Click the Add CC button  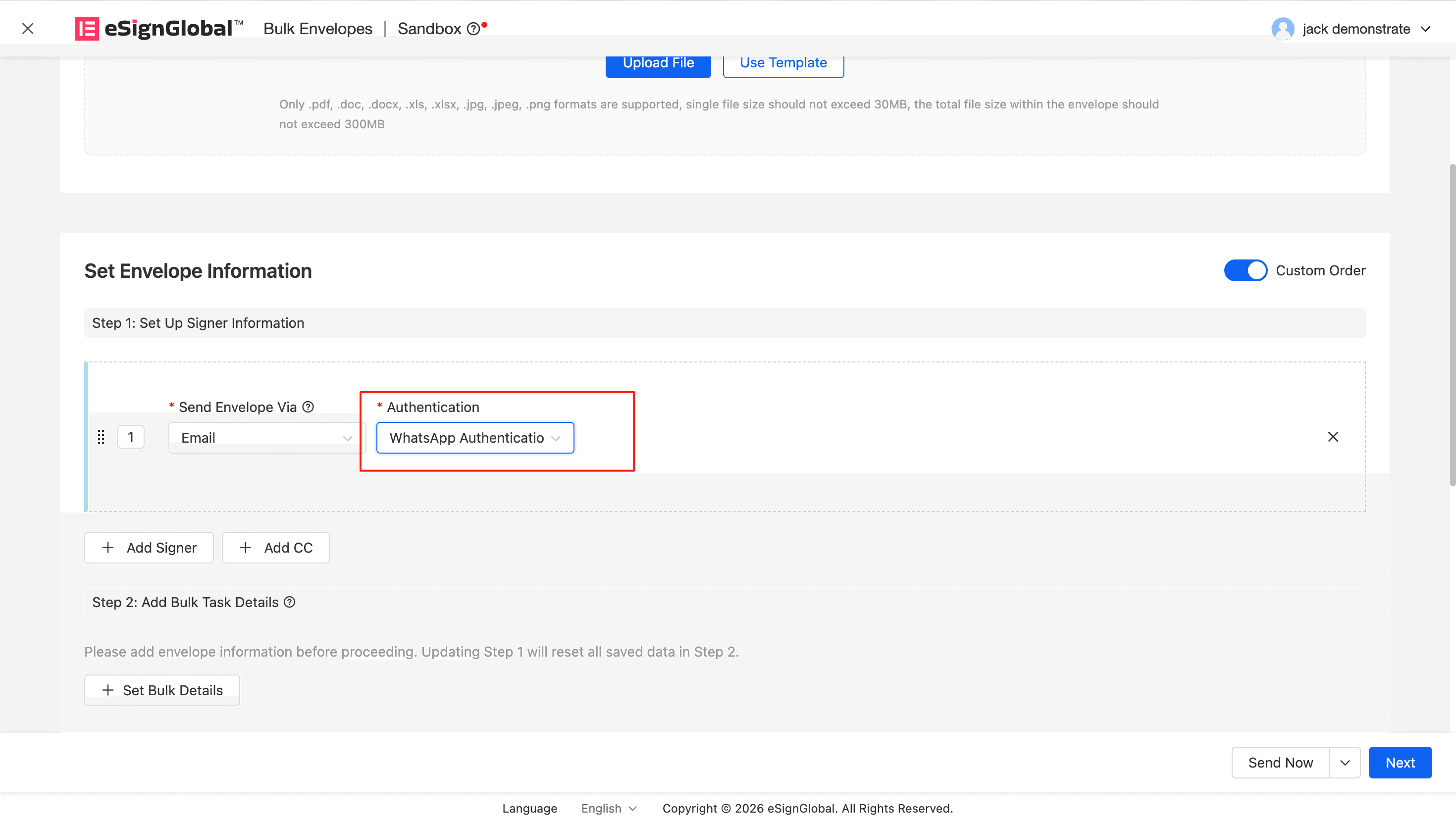point(275,548)
